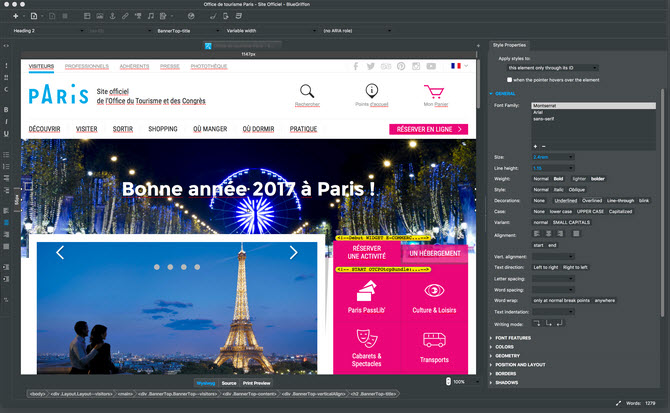Click the Professionnels link in page

pyautogui.click(x=87, y=66)
